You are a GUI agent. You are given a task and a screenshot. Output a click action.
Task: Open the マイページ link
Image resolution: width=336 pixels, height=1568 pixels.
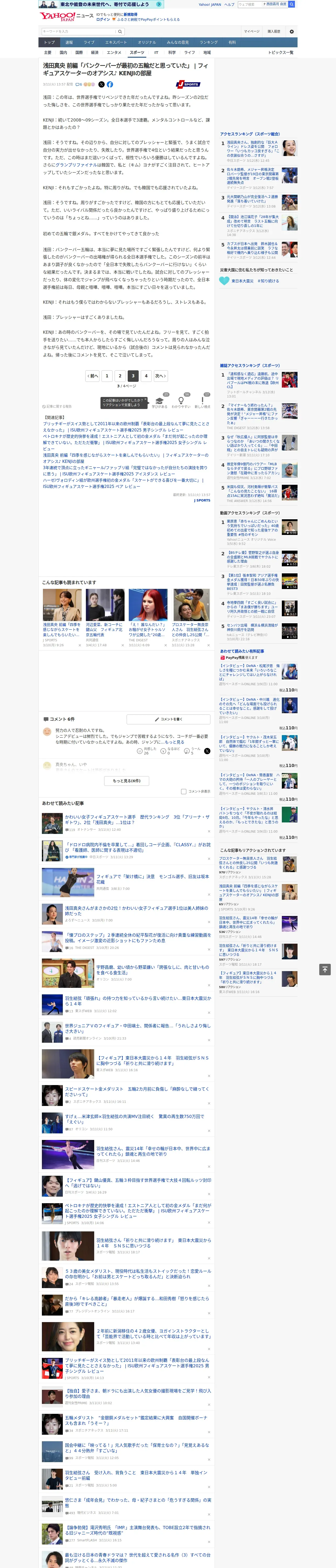(x=251, y=32)
